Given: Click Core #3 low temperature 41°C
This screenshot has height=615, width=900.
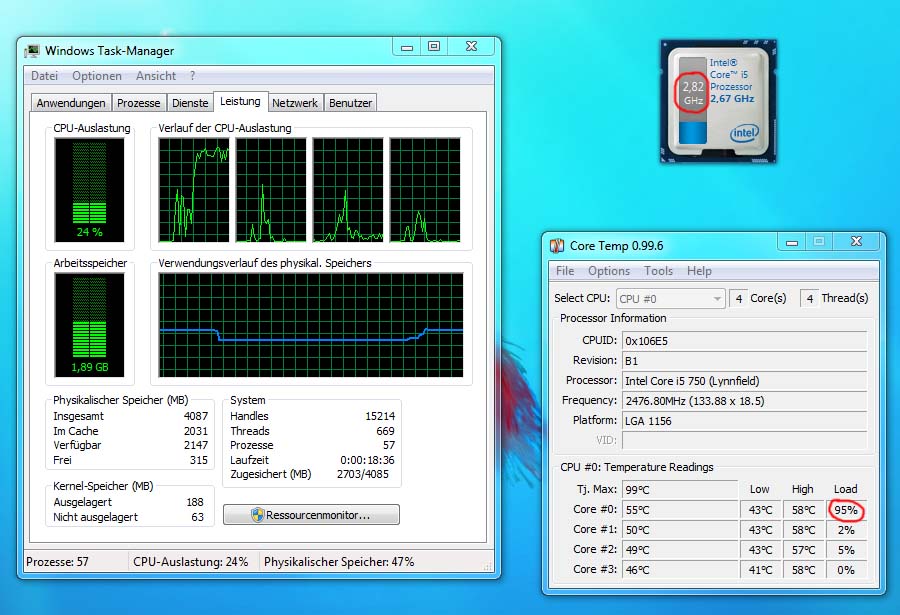Looking at the screenshot, I should click(760, 570).
